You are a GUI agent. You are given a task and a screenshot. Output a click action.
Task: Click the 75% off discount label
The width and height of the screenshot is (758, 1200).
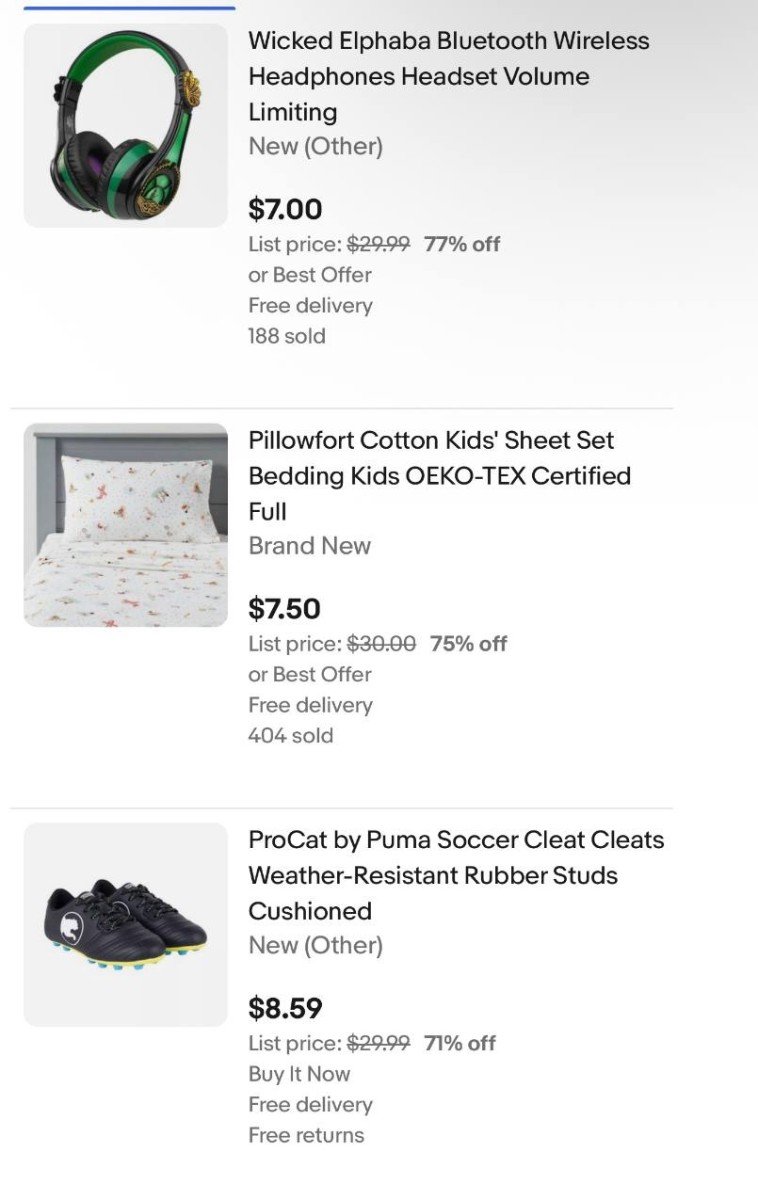(468, 644)
